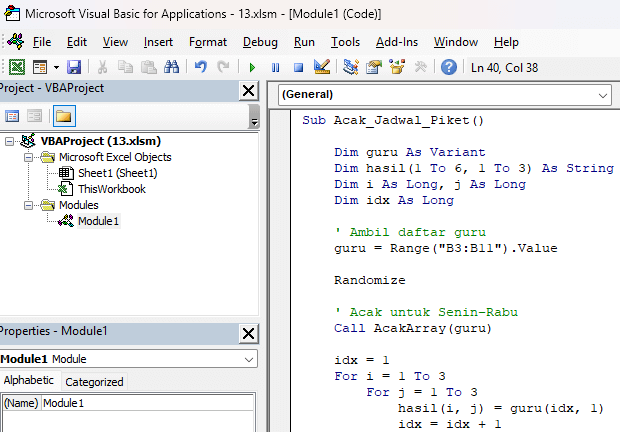
Task: Open the Edit menu
Action: (x=77, y=42)
